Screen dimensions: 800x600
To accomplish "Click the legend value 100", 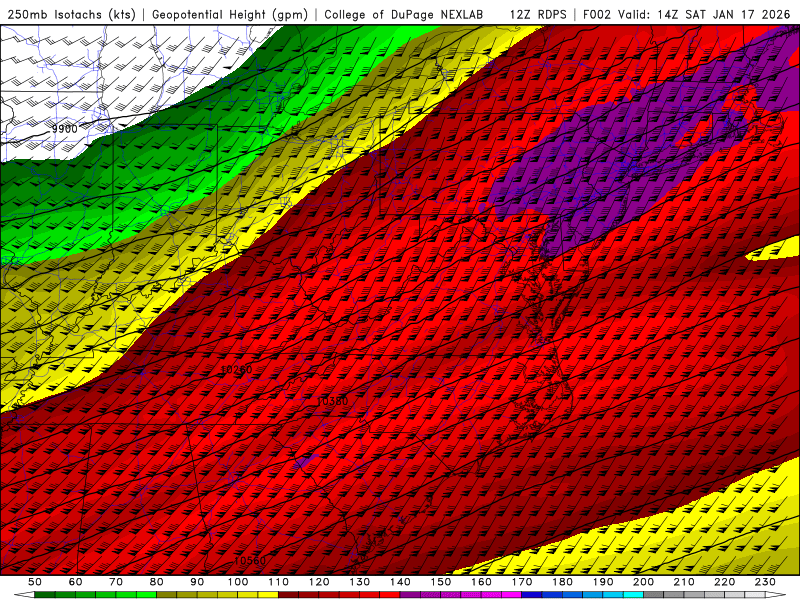I will (x=238, y=582).
